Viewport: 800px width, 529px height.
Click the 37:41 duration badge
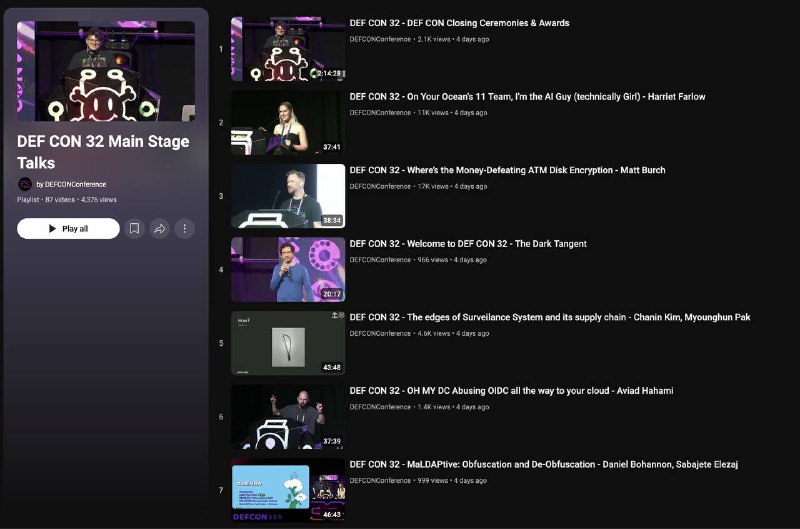tap(332, 147)
